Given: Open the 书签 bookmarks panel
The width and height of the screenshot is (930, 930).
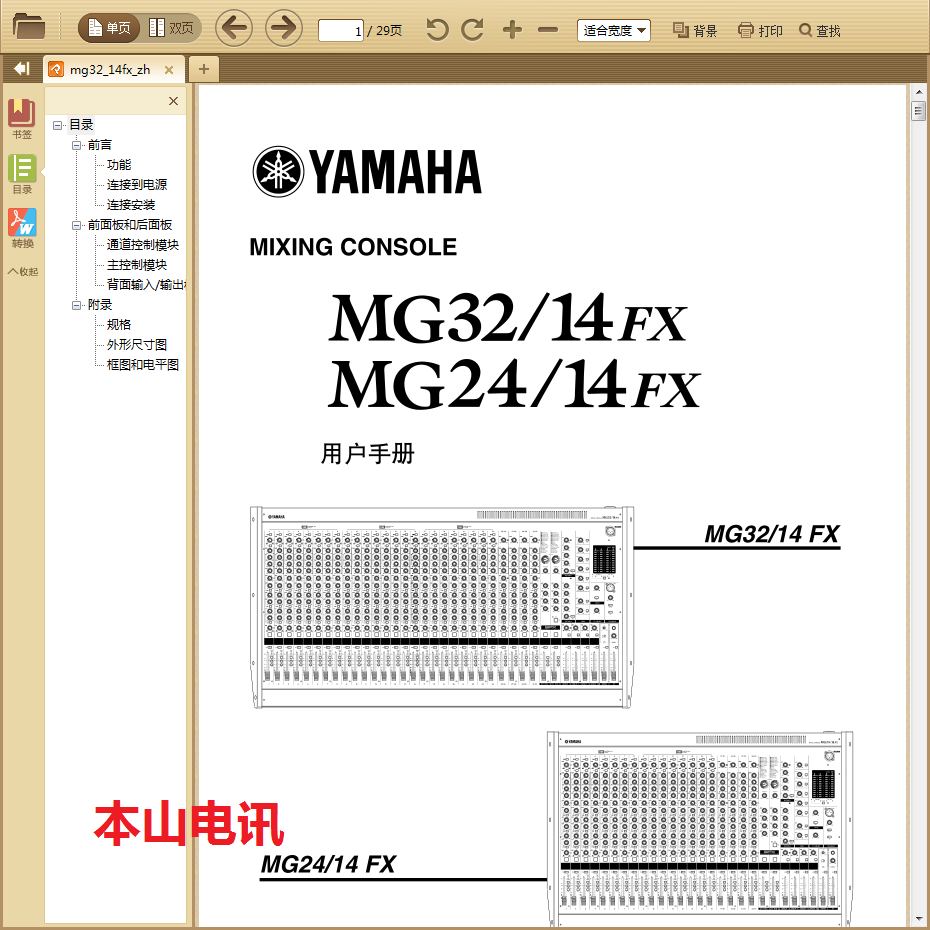Looking at the screenshot, I should click(x=22, y=119).
